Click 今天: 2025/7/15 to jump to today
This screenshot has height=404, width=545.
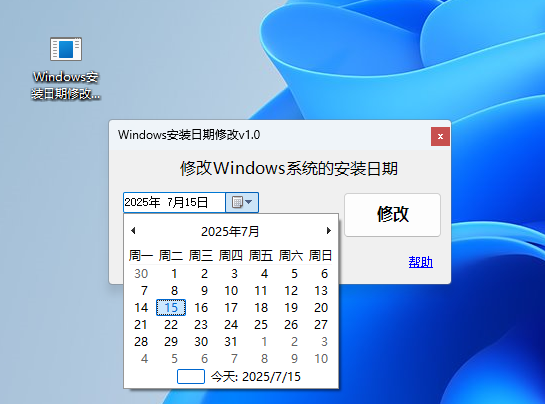click(256, 377)
